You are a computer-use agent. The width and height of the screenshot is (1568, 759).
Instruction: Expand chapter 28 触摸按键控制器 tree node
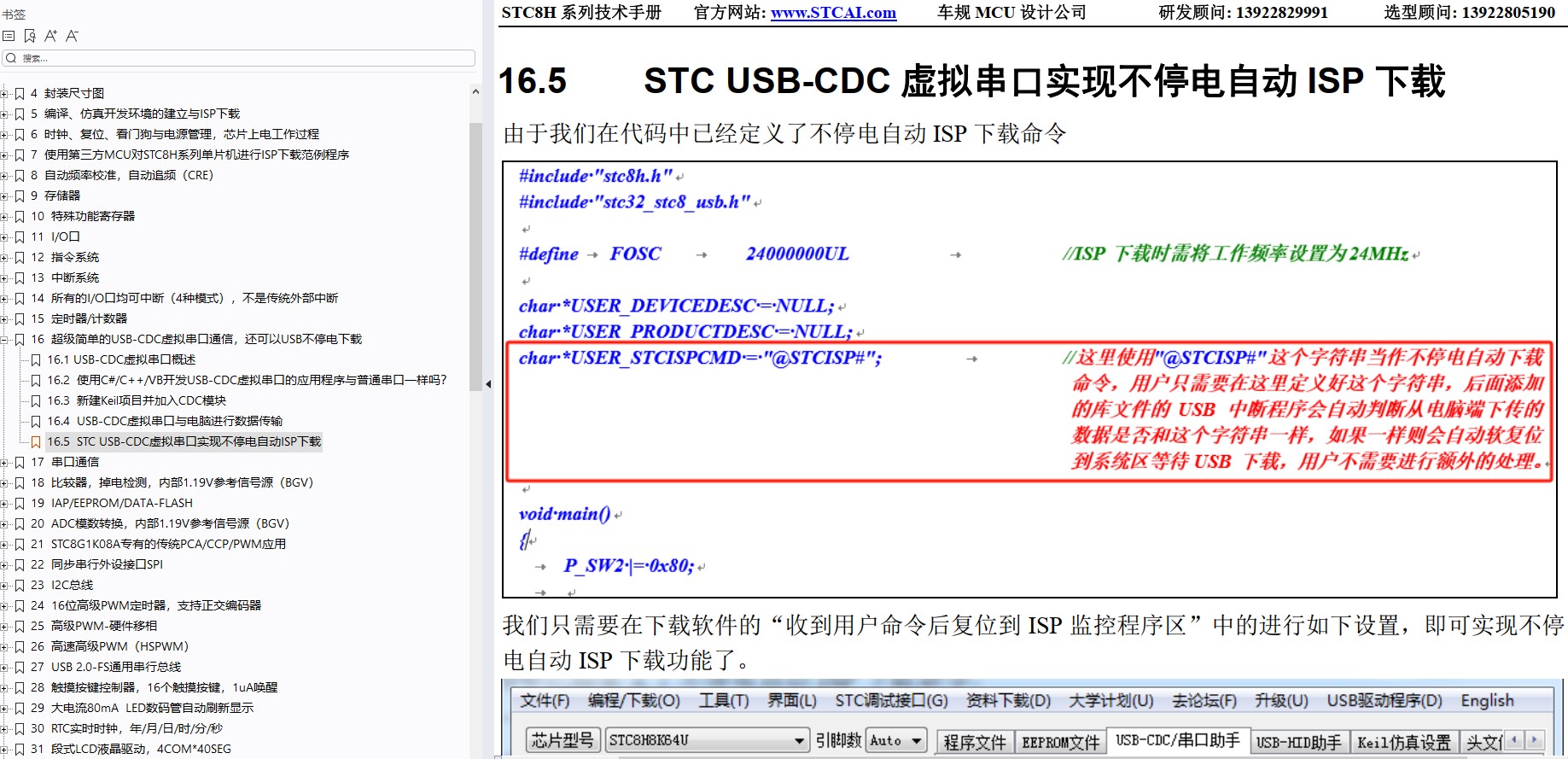[4, 687]
